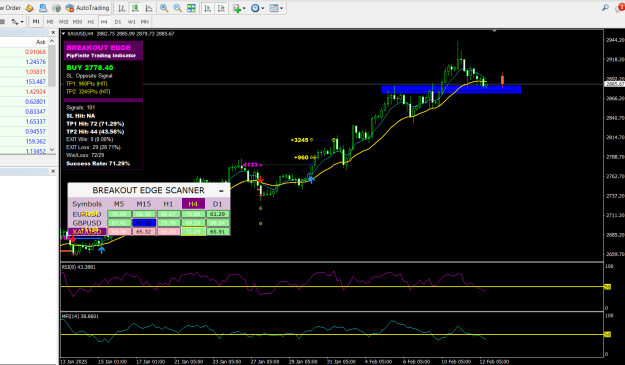This screenshot has height=365, width=625.
Task: Click the MFI(14) indicator label
Action: click(x=80, y=316)
